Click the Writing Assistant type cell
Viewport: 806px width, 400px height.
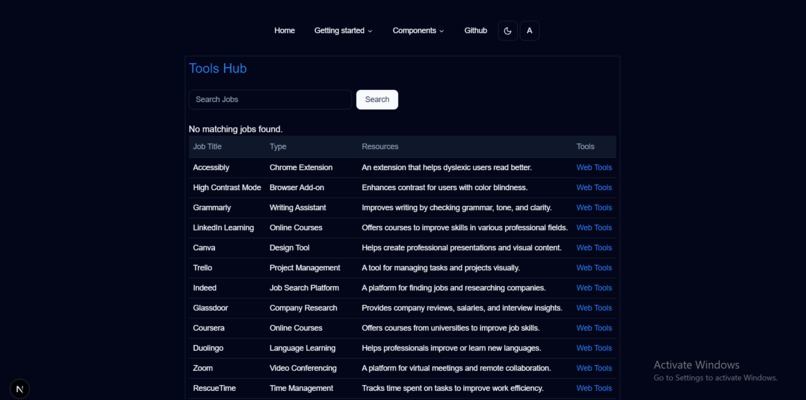tap(298, 208)
